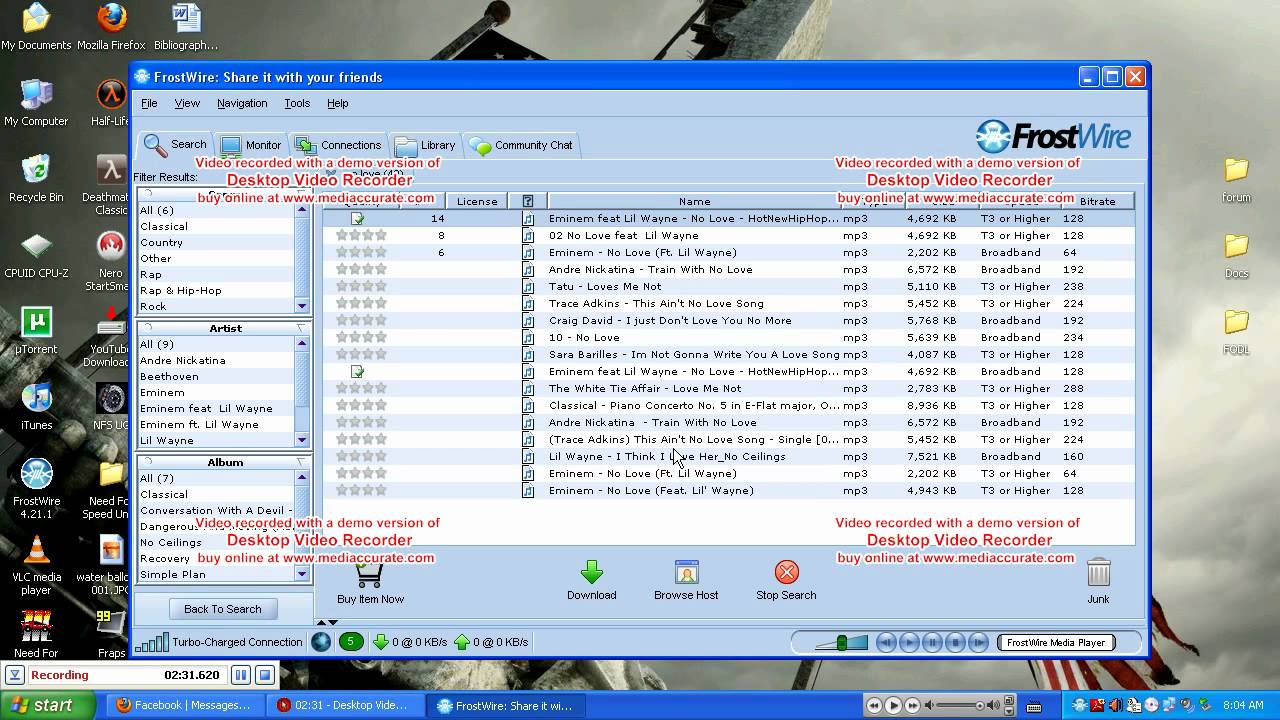Click the pause button in Recording bar
This screenshot has height=720, width=1280.
[x=241, y=675]
